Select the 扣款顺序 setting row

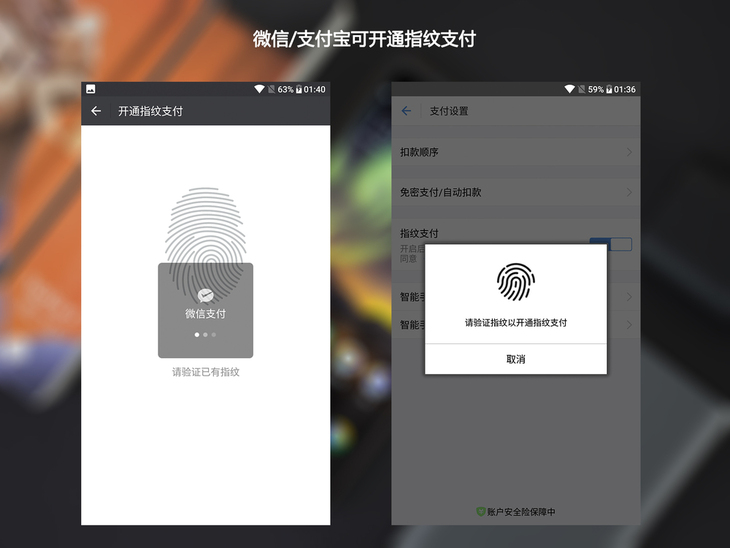[x=516, y=152]
